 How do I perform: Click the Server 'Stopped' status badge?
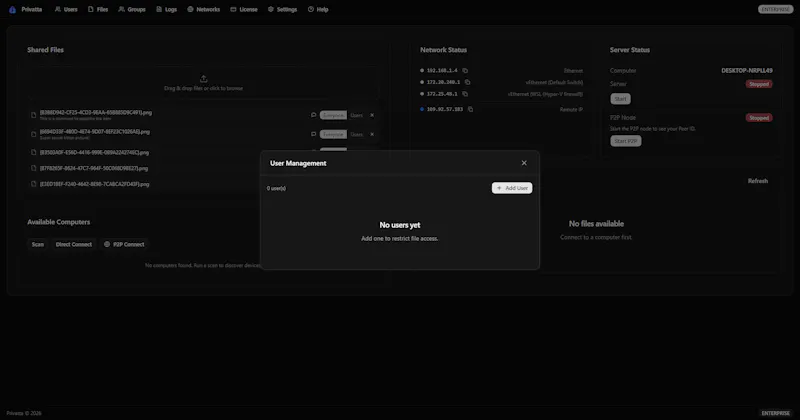click(759, 84)
